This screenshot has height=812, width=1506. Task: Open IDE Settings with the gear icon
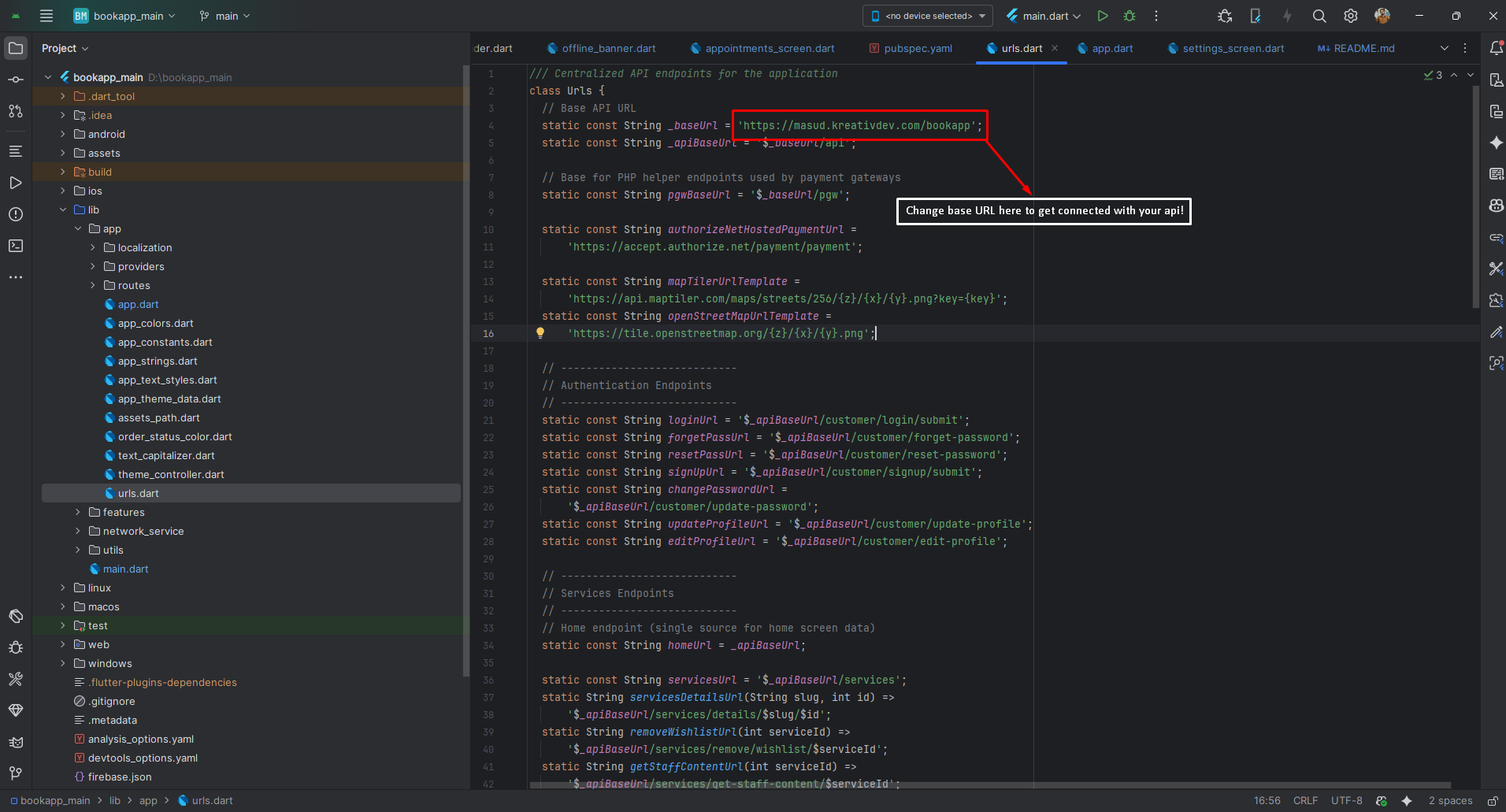(1352, 16)
